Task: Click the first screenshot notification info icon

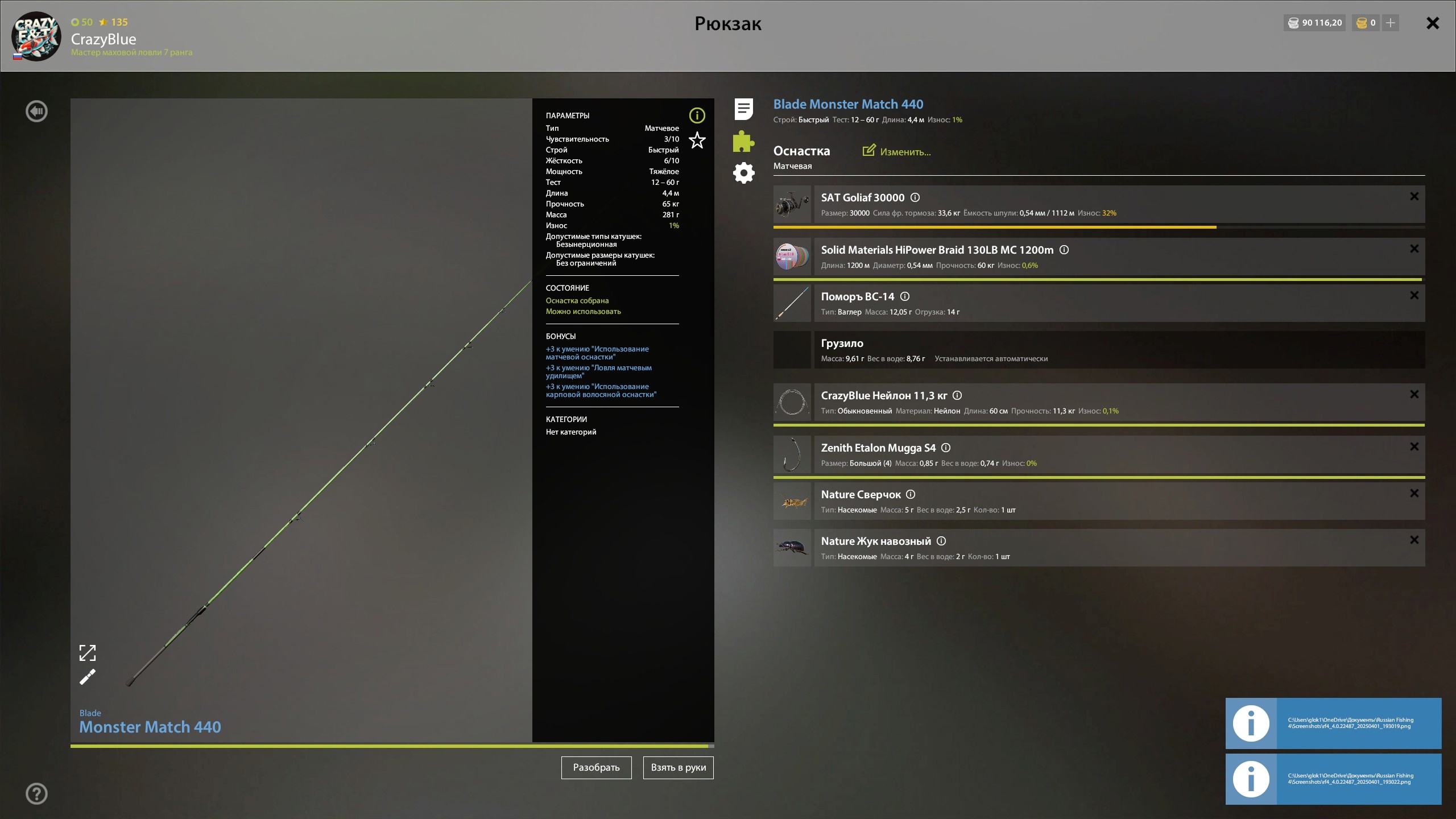Action: (1251, 723)
